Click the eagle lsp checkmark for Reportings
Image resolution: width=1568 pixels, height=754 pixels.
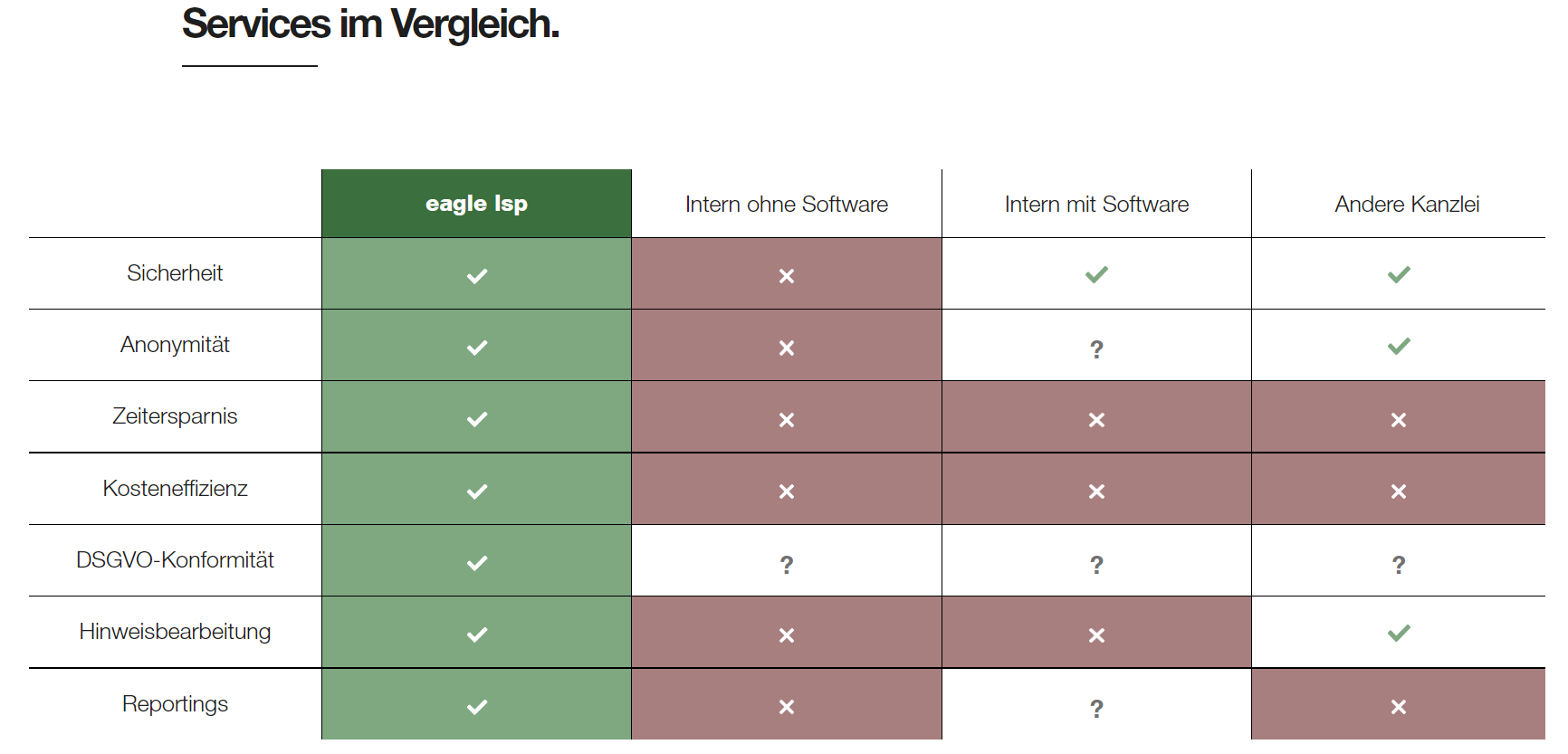point(477,707)
